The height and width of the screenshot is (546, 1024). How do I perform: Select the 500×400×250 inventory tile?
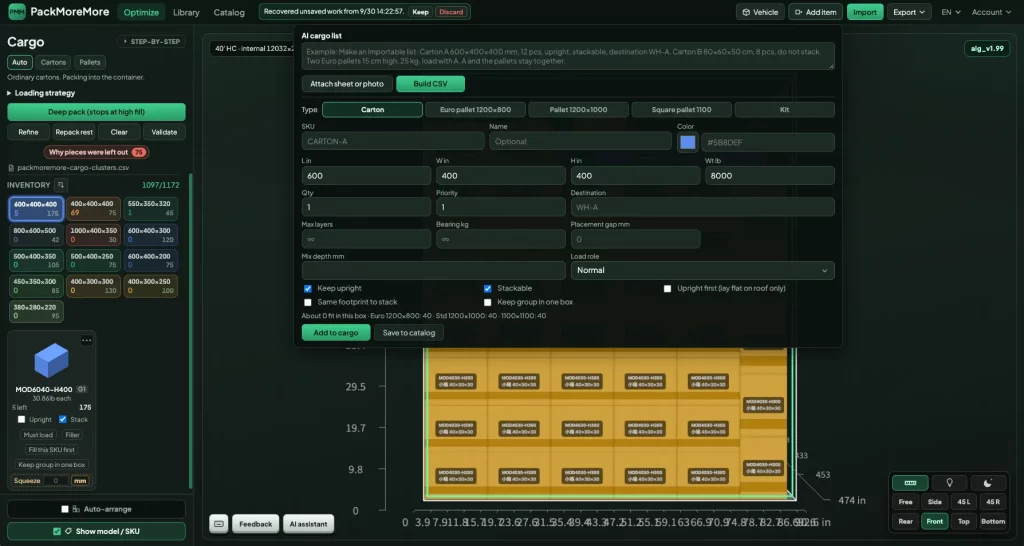point(93,261)
